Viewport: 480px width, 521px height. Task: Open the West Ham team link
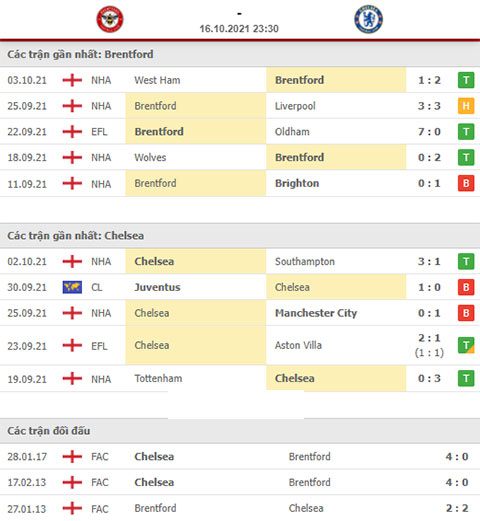point(157,80)
